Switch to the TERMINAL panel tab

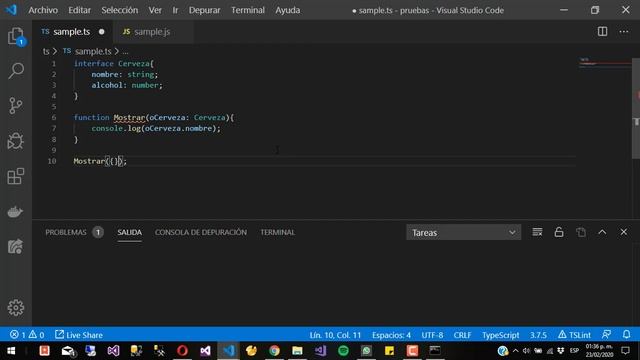pos(278,232)
